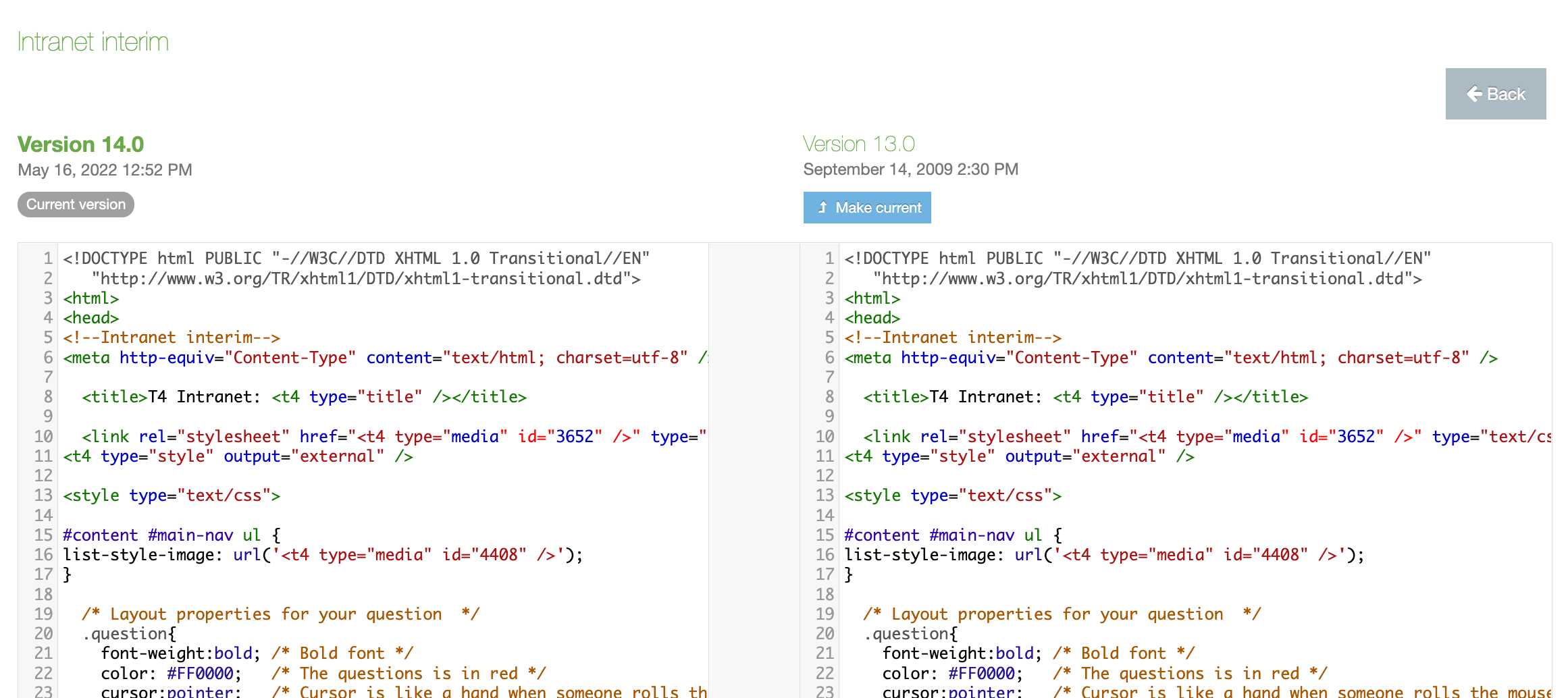The width and height of the screenshot is (1568, 698).
Task: Place cursor on <head> tag in right pane
Action: [x=872, y=318]
